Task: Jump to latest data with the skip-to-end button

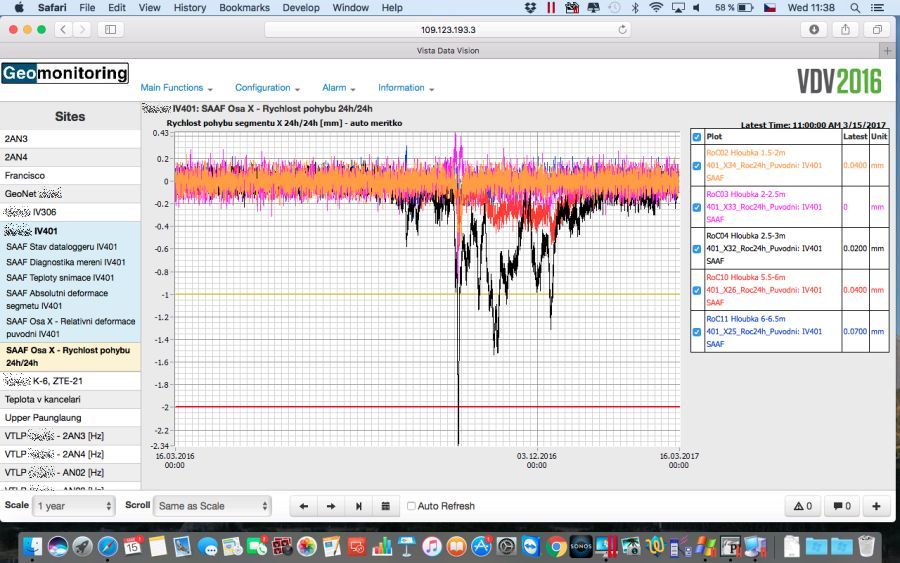Action: tap(359, 506)
